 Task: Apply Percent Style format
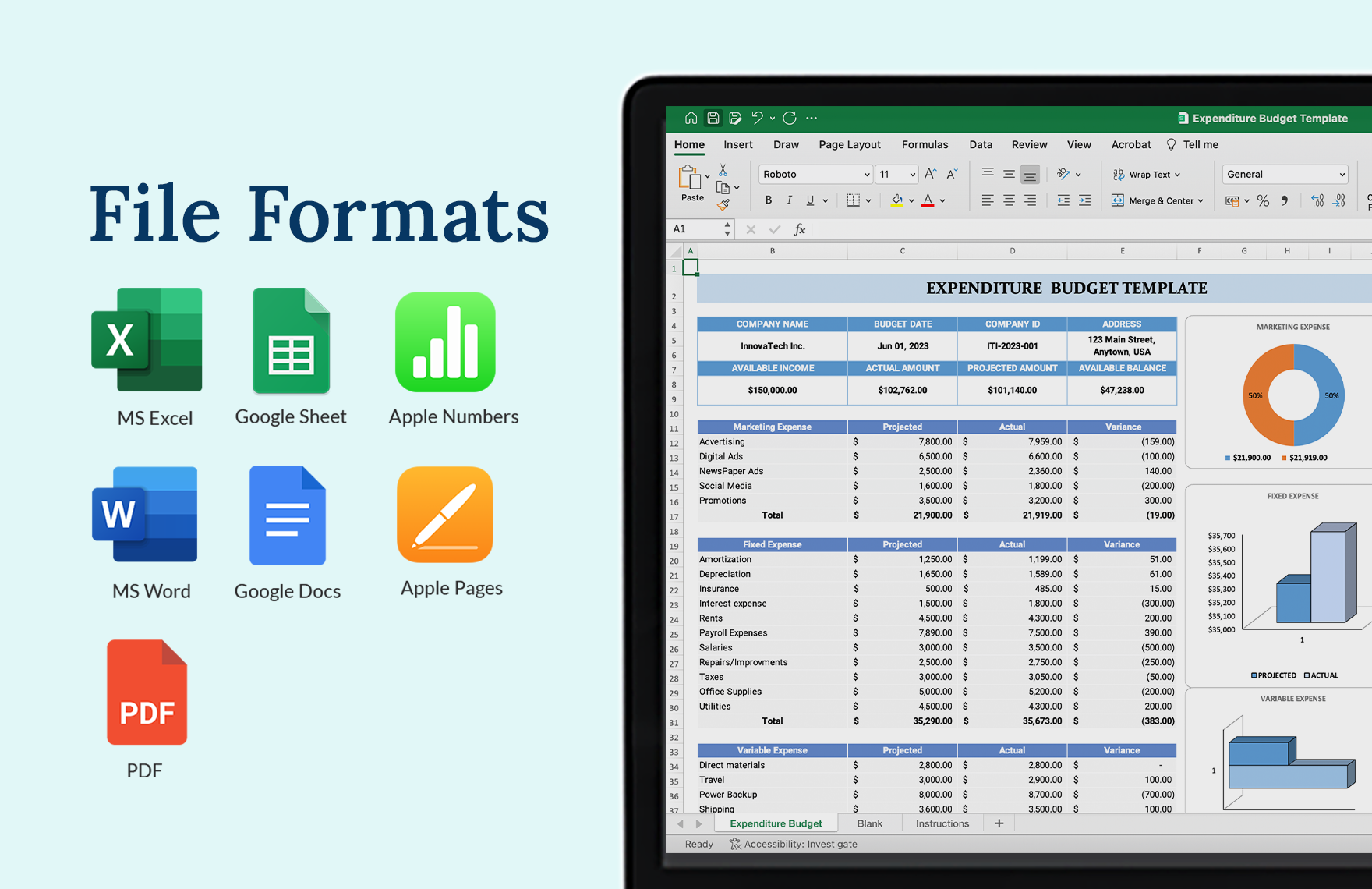point(1263,200)
